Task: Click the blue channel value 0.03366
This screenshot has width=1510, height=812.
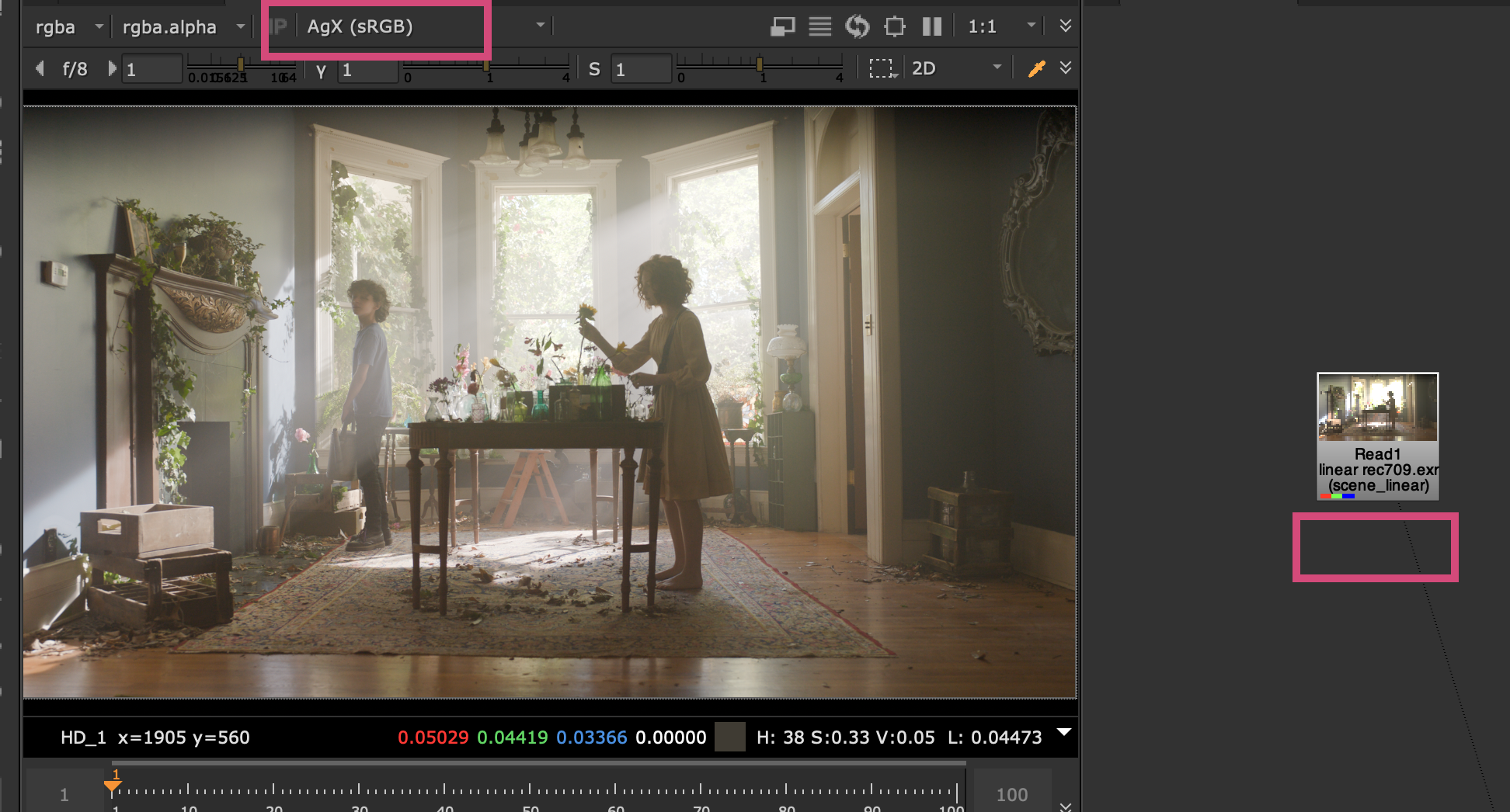Action: point(592,737)
